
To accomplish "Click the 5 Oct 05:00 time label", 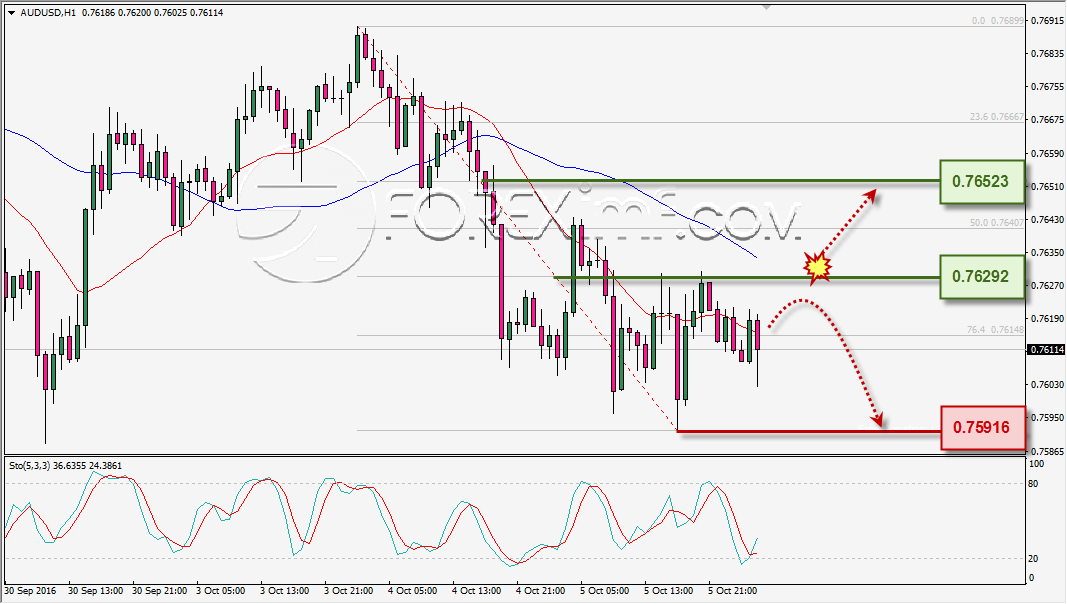I will click(x=604, y=590).
